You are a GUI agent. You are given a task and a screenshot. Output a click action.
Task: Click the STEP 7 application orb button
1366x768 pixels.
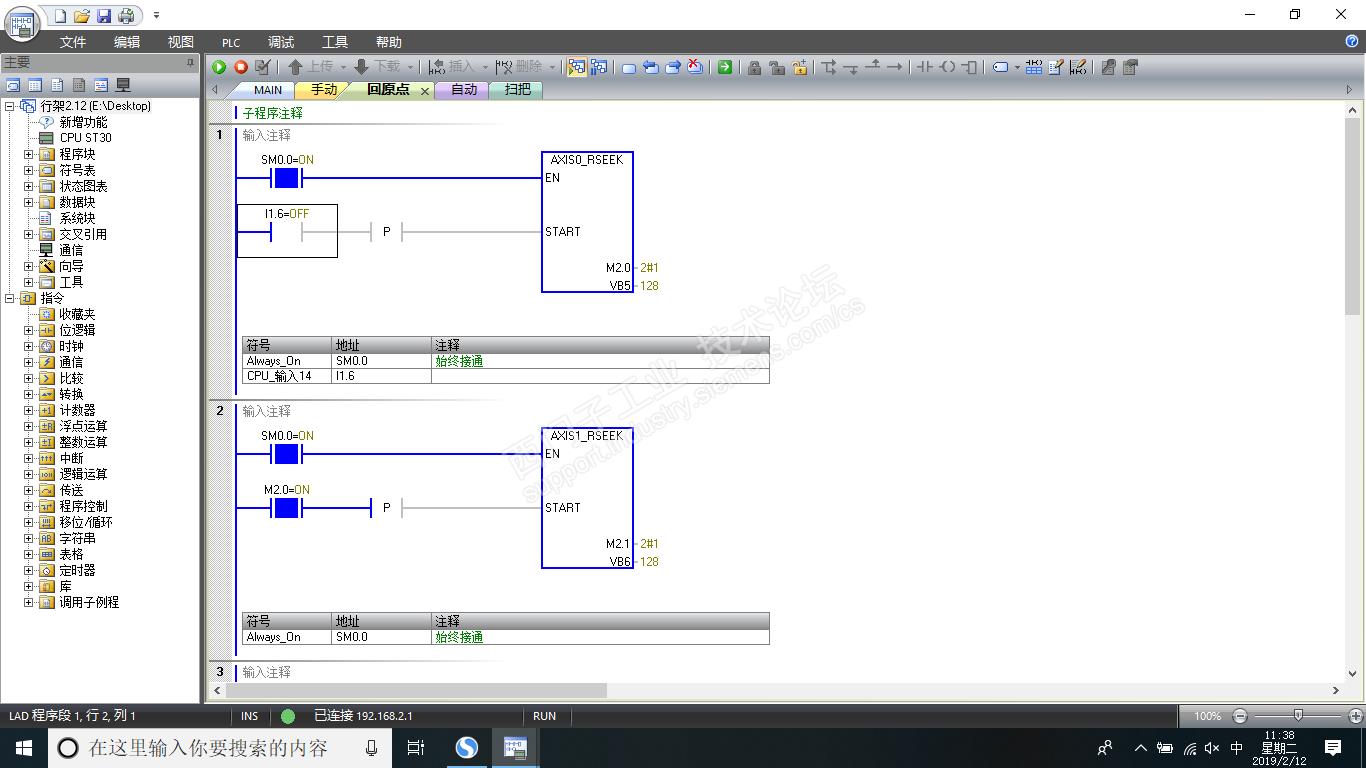(21, 23)
